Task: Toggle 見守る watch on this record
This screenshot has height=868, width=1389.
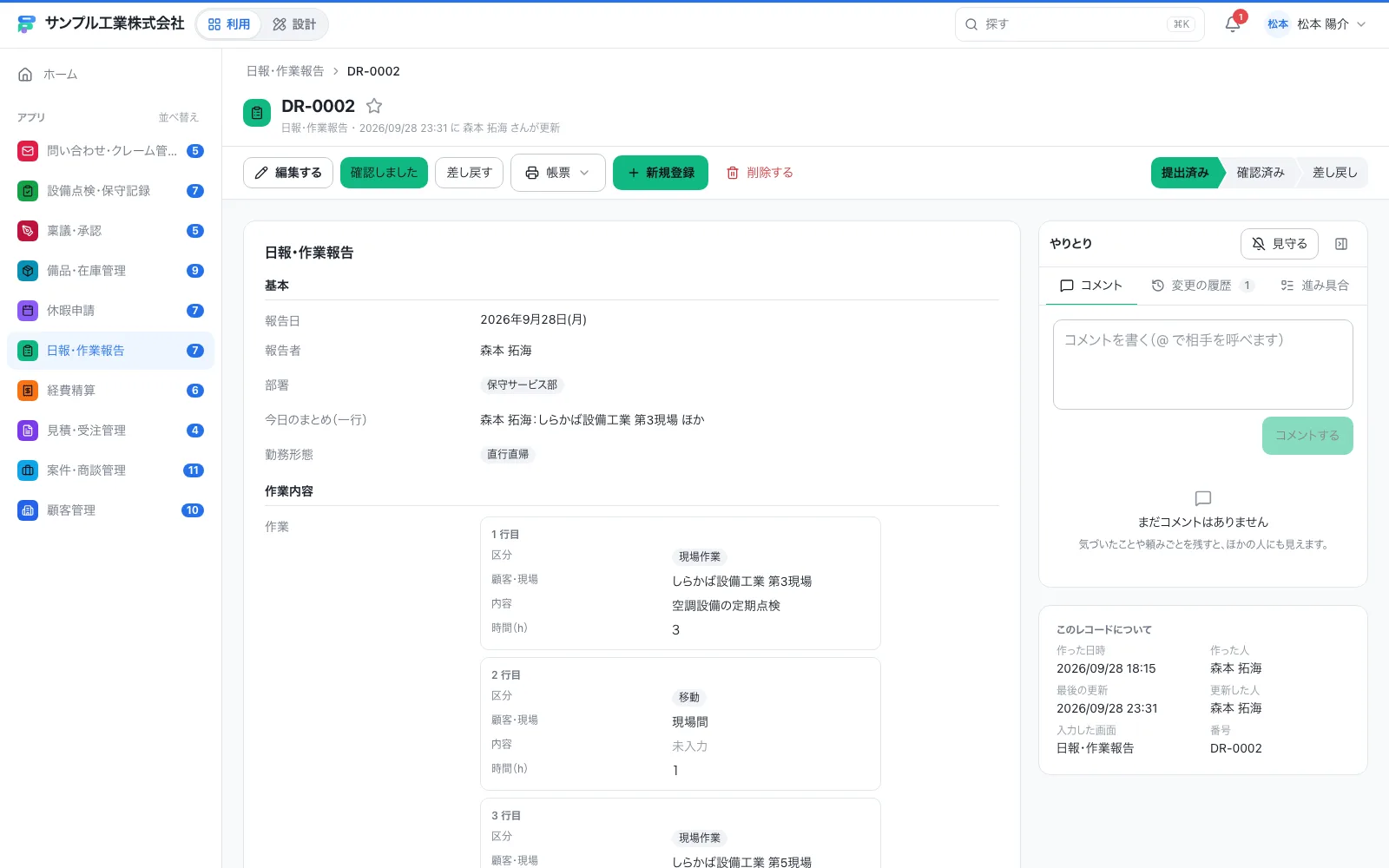Action: point(1280,244)
